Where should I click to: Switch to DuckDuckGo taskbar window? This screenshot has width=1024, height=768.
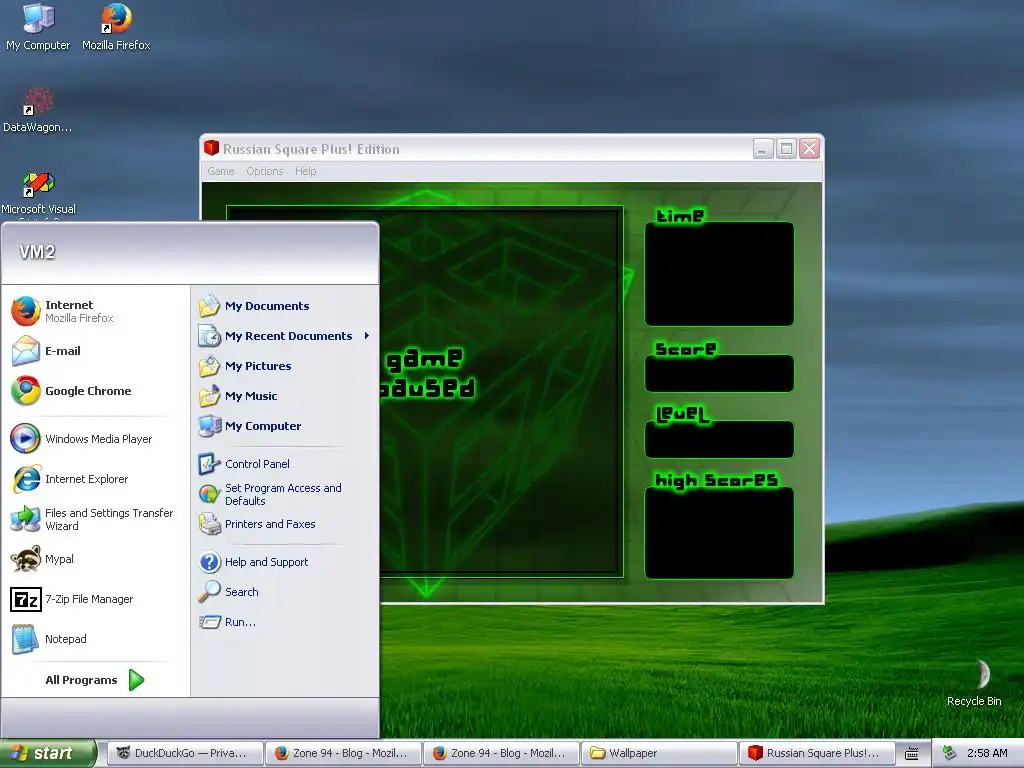tap(184, 753)
